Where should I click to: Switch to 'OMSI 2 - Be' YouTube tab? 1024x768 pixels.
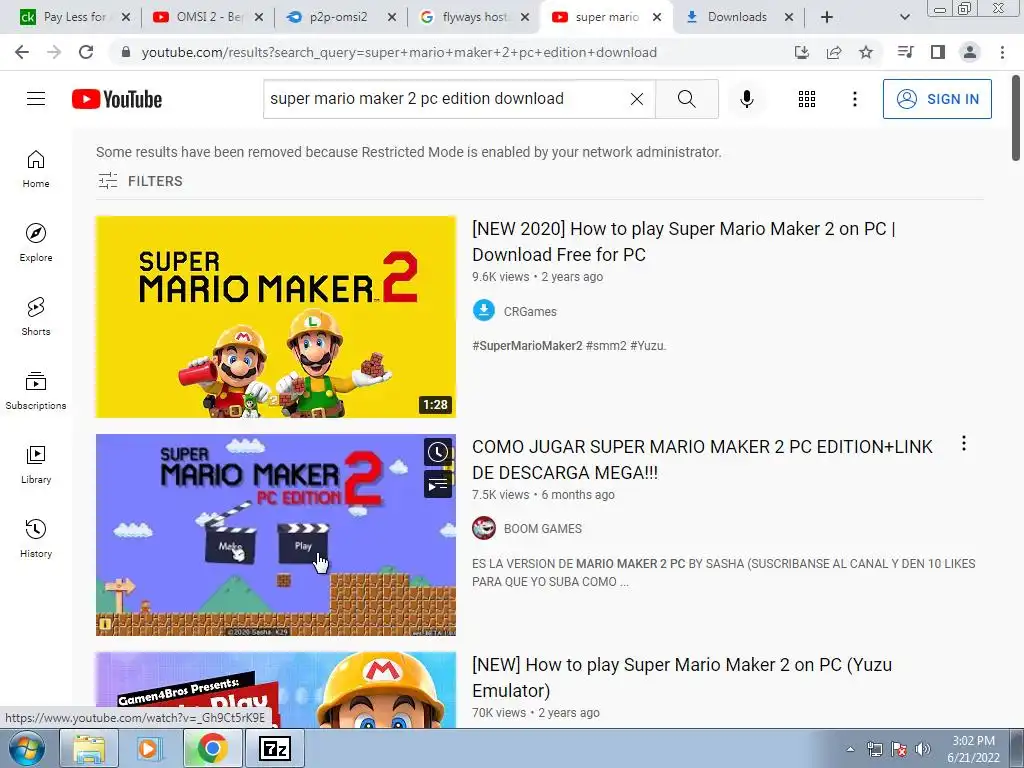(x=208, y=17)
